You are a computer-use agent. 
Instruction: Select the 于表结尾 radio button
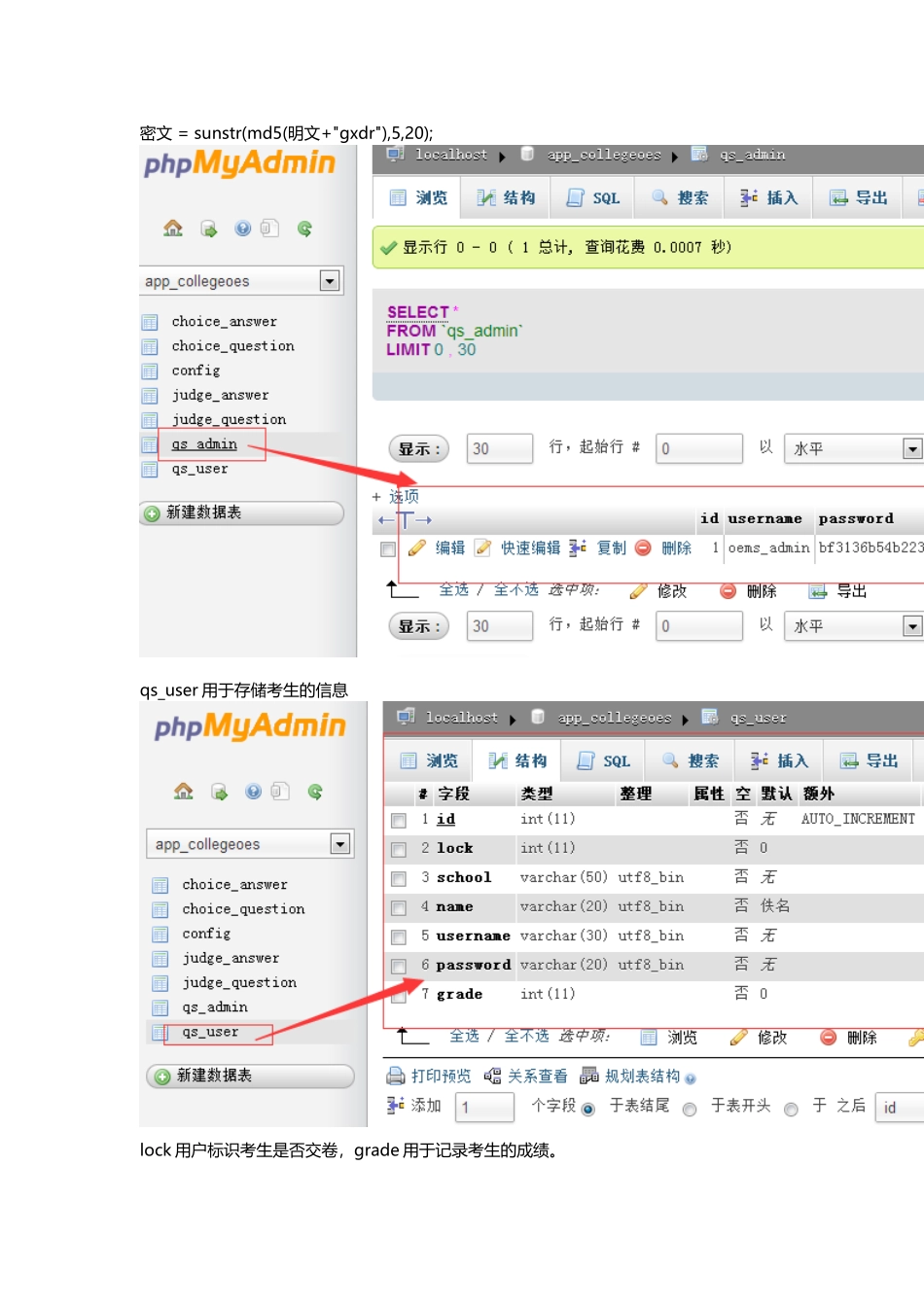[588, 1110]
